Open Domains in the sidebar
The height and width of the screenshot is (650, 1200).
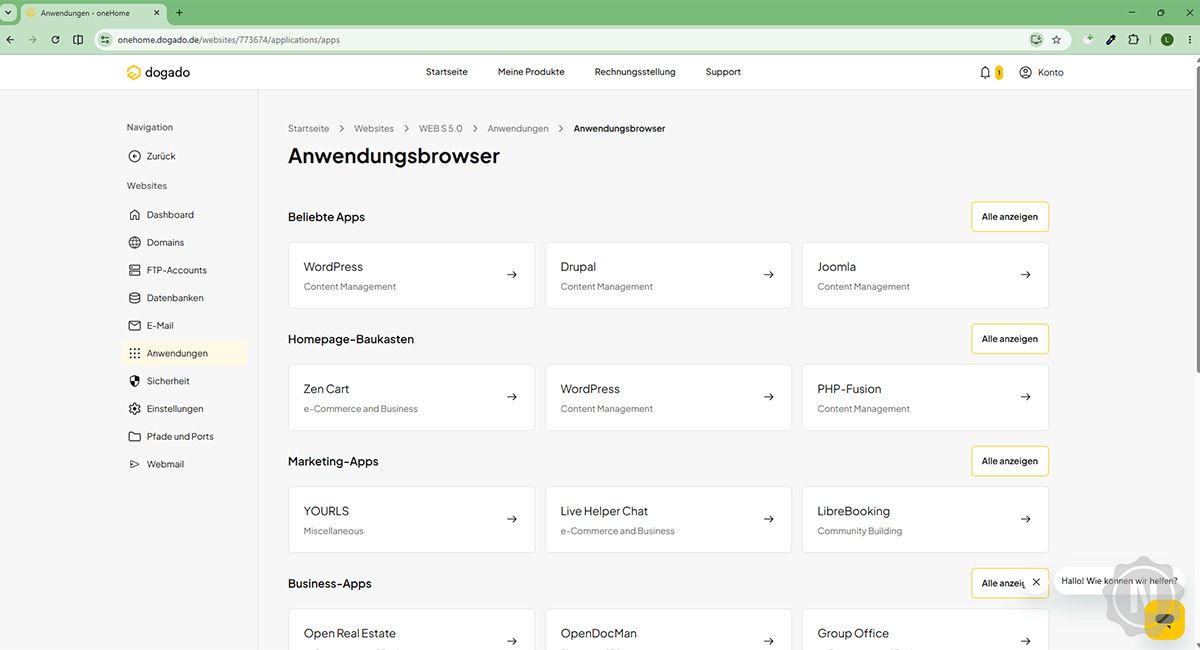coord(185,243)
